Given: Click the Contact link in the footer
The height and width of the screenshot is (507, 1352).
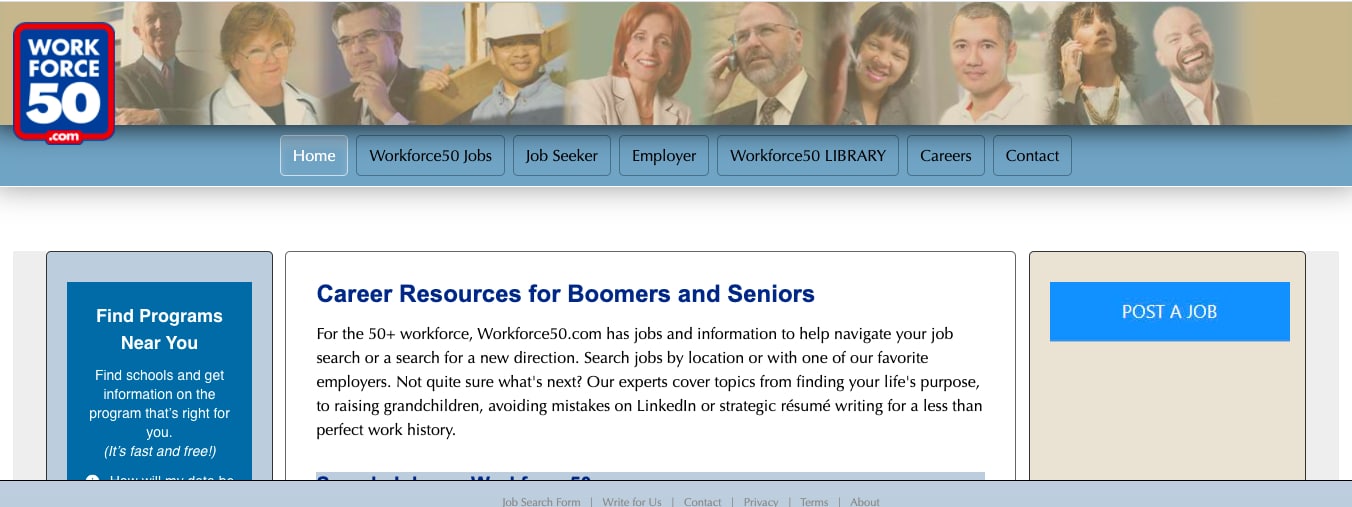Looking at the screenshot, I should [x=702, y=501].
